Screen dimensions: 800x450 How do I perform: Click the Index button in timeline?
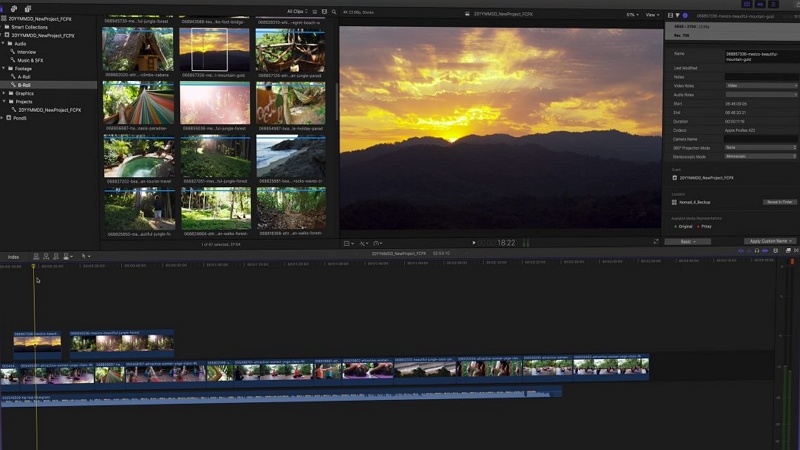point(13,257)
